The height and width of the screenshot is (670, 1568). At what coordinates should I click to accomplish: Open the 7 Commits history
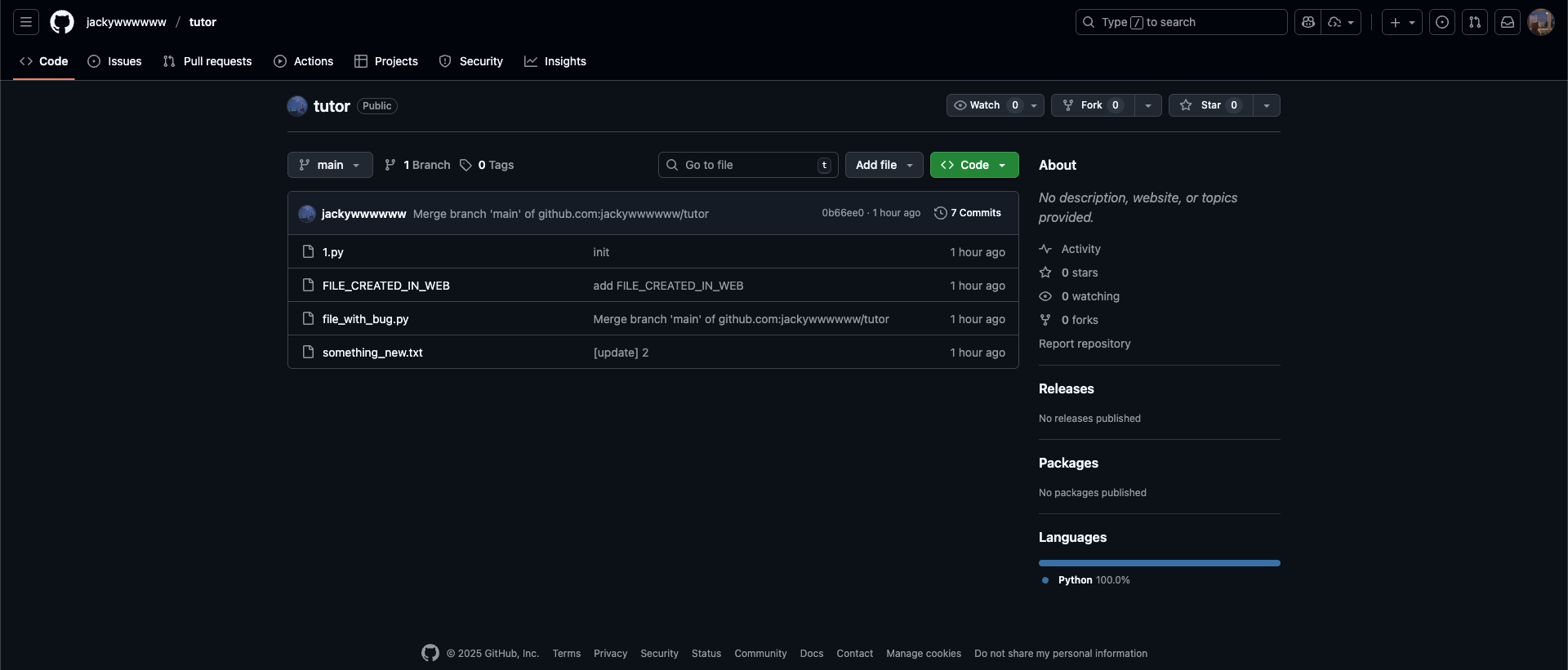968,213
